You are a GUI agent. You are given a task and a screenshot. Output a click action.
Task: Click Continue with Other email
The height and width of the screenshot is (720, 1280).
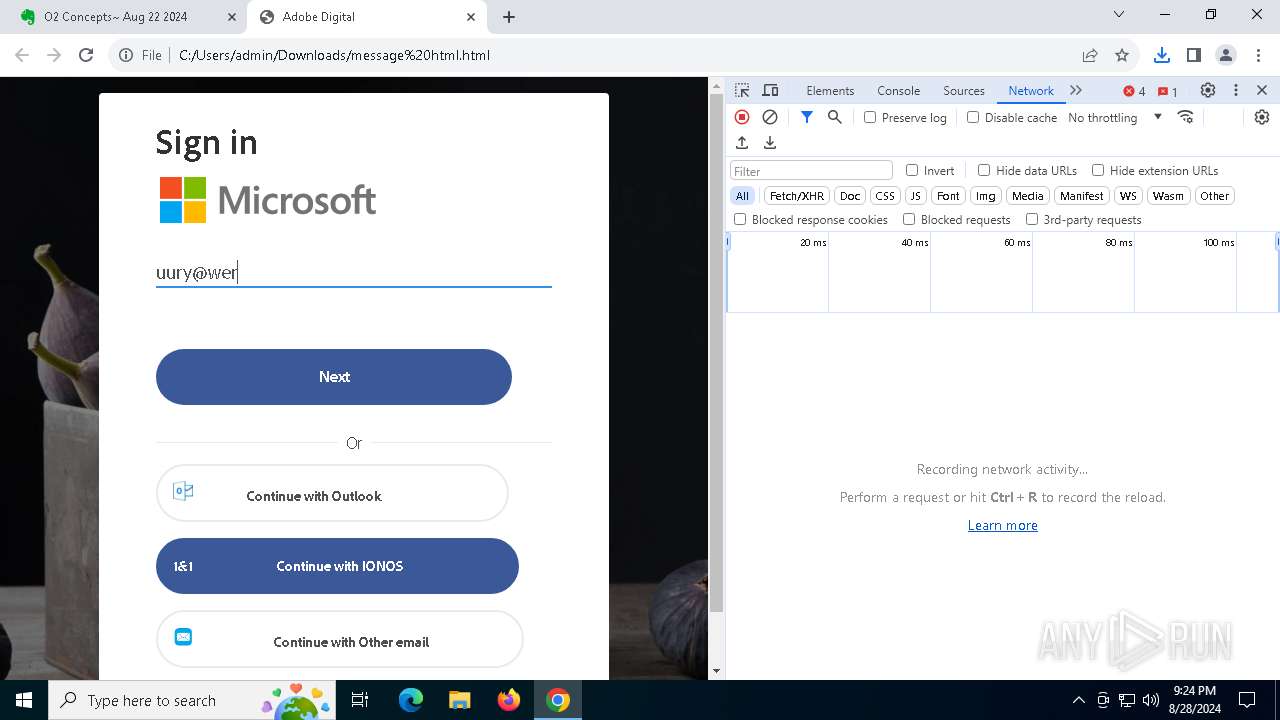(x=339, y=639)
